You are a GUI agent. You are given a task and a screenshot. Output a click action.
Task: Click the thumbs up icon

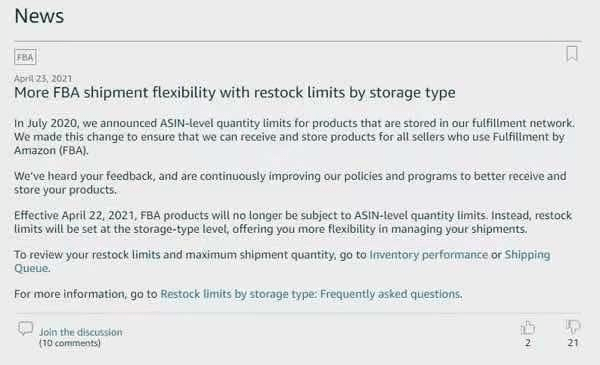[x=528, y=328]
